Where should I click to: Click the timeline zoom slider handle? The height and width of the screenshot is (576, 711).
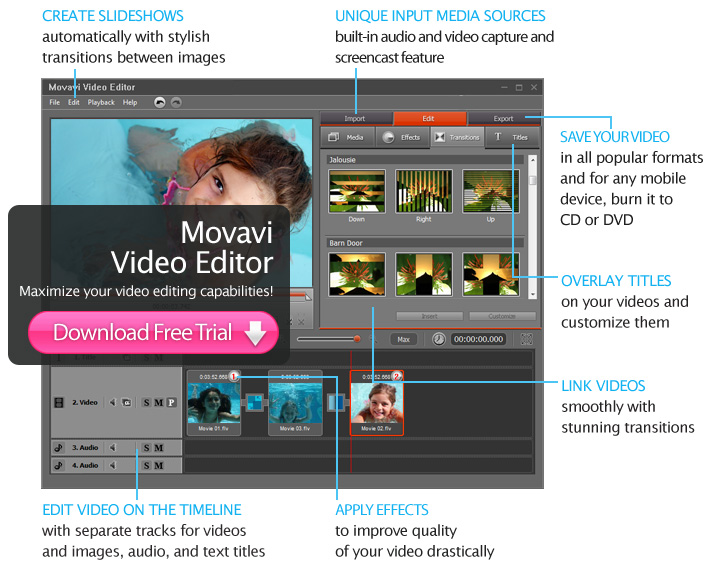click(x=357, y=339)
